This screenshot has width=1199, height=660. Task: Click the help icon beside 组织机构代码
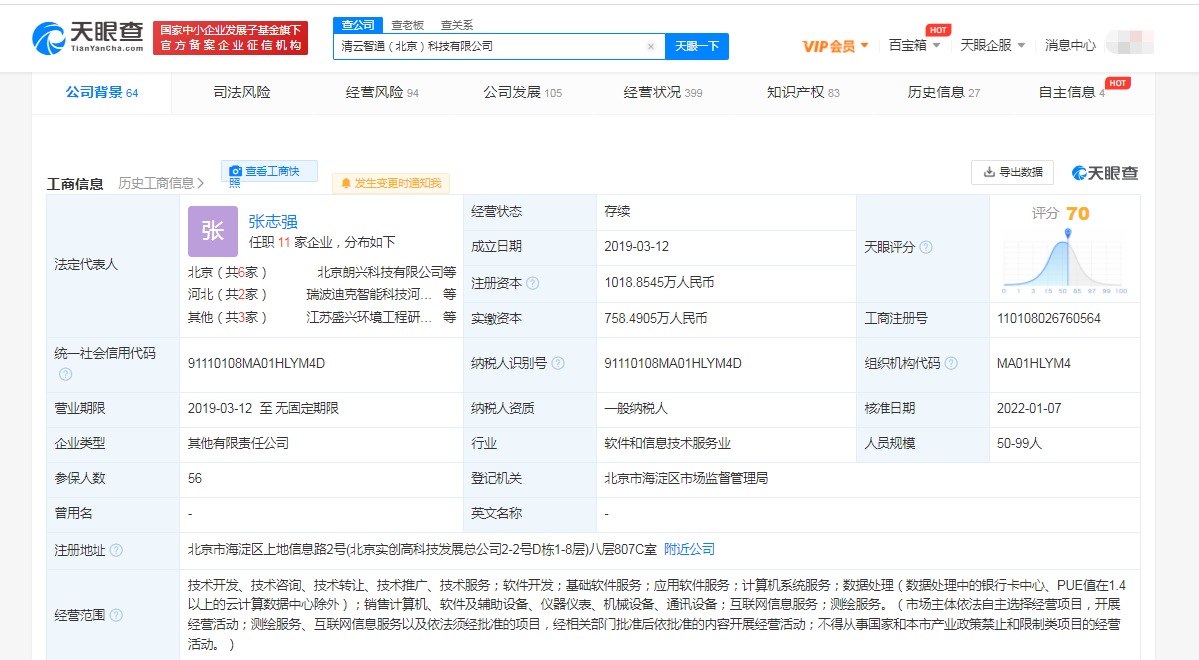(x=951, y=364)
